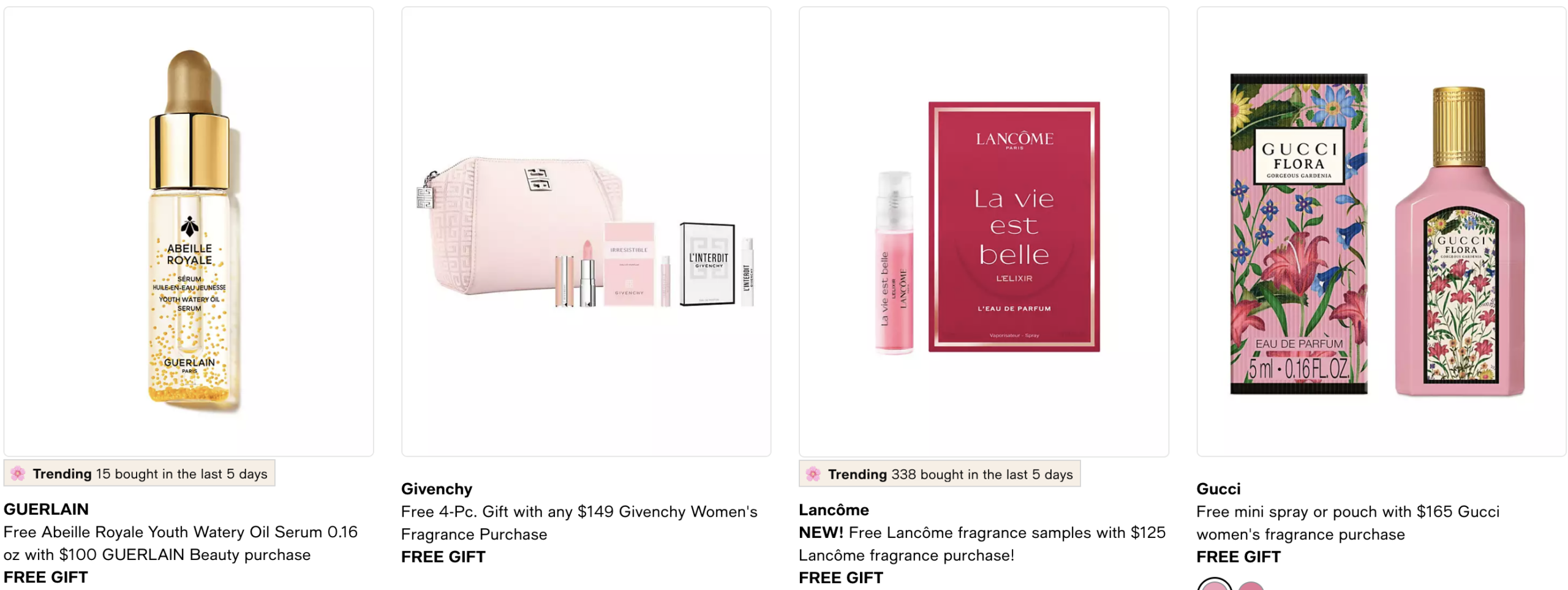Click the GUERLAIN brand name

tap(46, 509)
